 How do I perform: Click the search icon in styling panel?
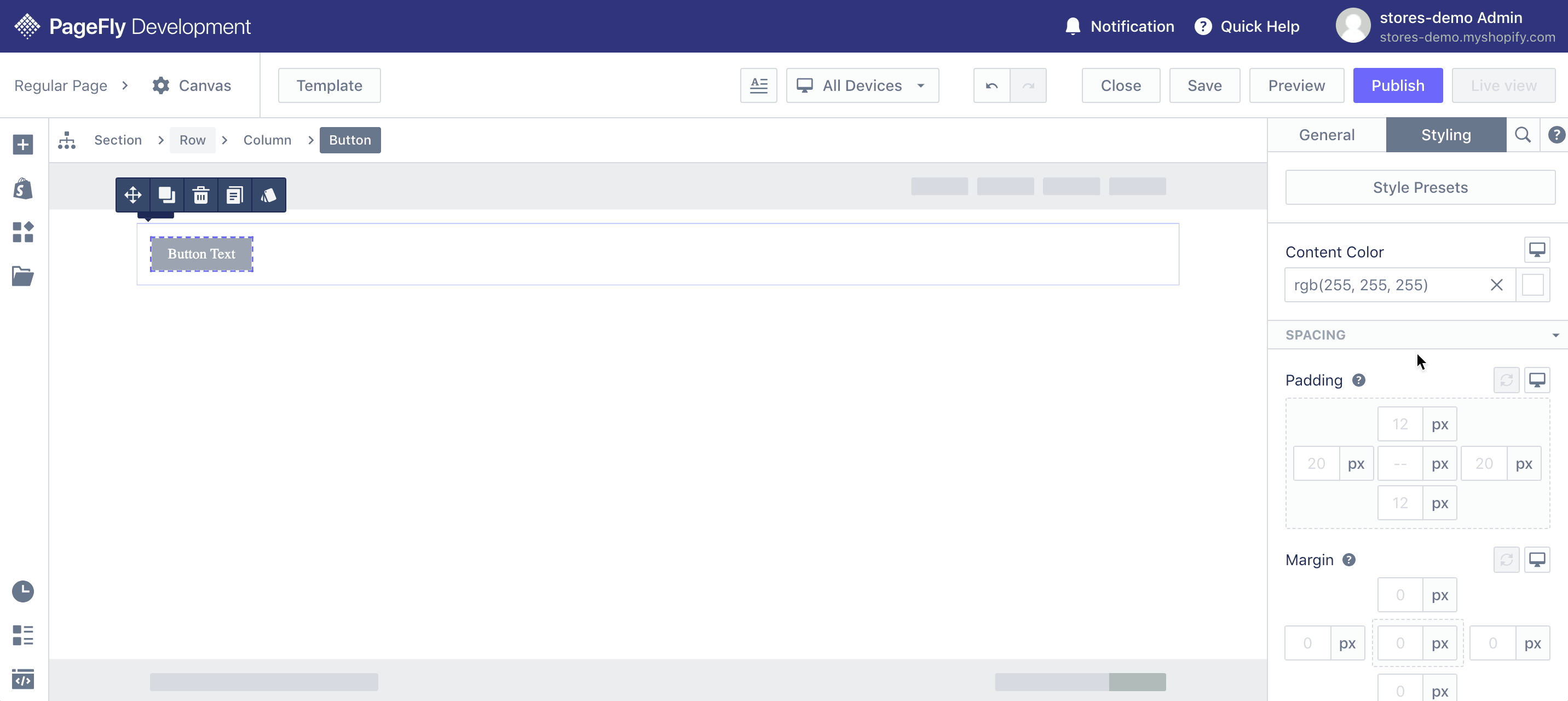pyautogui.click(x=1523, y=135)
